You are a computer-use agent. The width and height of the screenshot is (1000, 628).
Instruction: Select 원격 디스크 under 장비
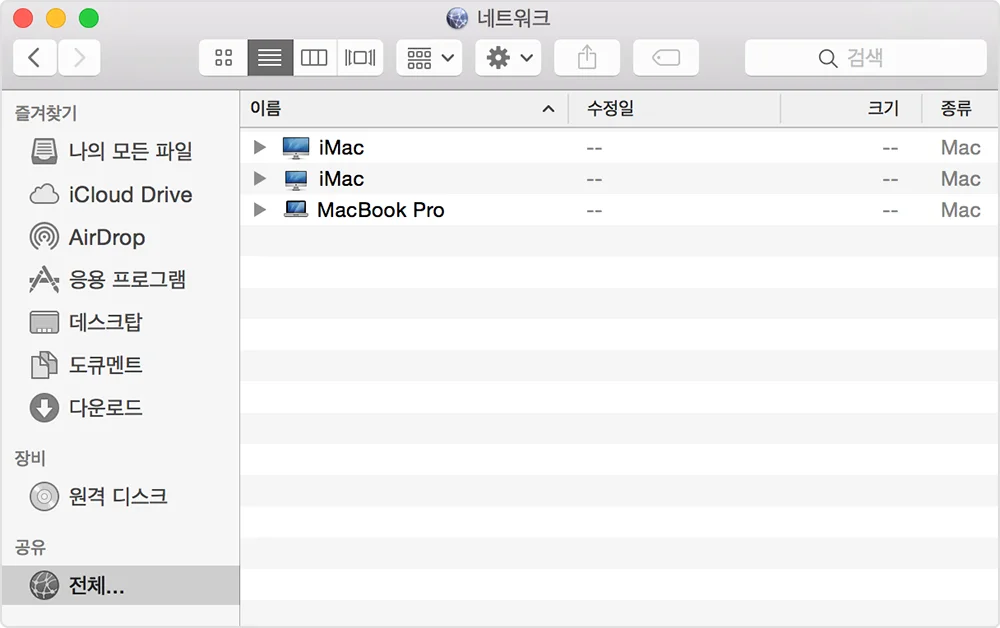coord(117,496)
